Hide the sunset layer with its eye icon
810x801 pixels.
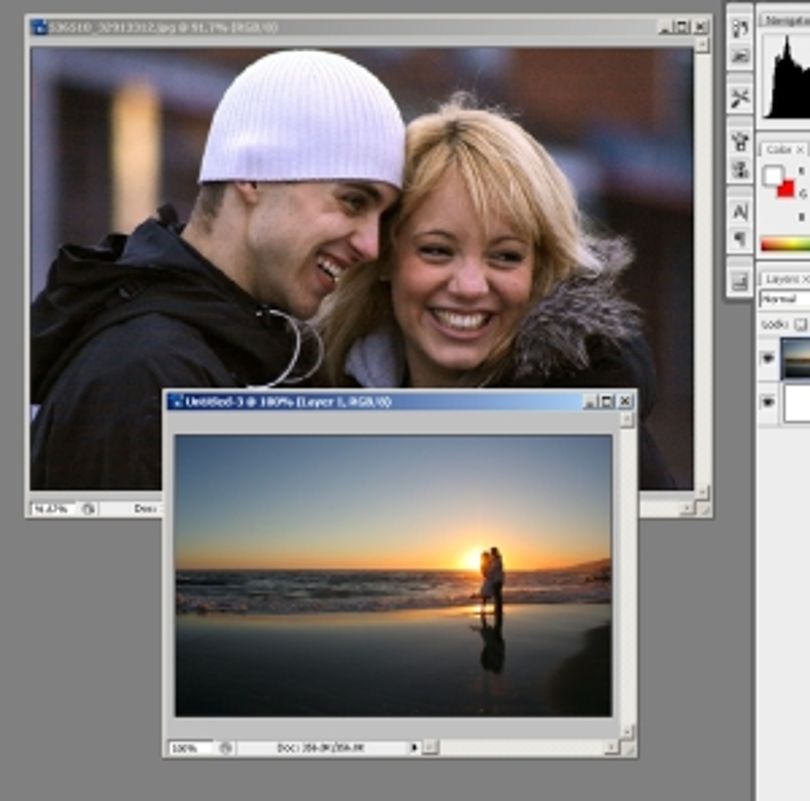pyautogui.click(x=768, y=358)
